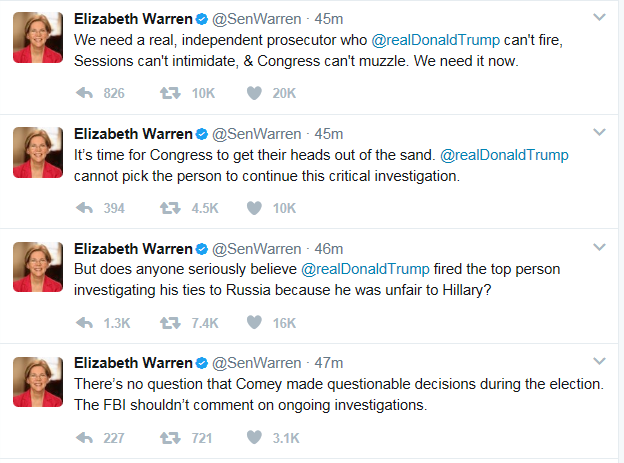This screenshot has width=624, height=463.
Task: Like the tweet with 20K likes
Action: pyautogui.click(x=254, y=93)
